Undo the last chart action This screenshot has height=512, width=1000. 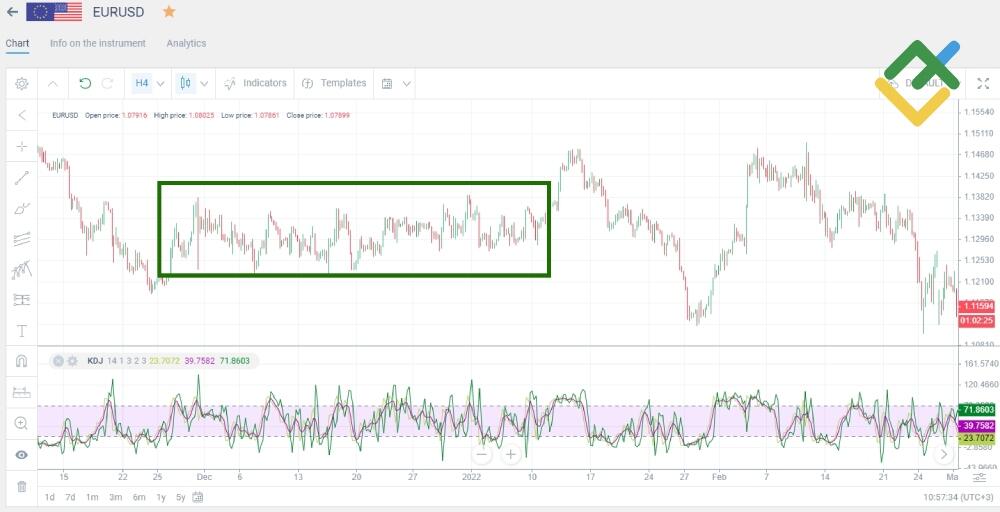(x=85, y=83)
